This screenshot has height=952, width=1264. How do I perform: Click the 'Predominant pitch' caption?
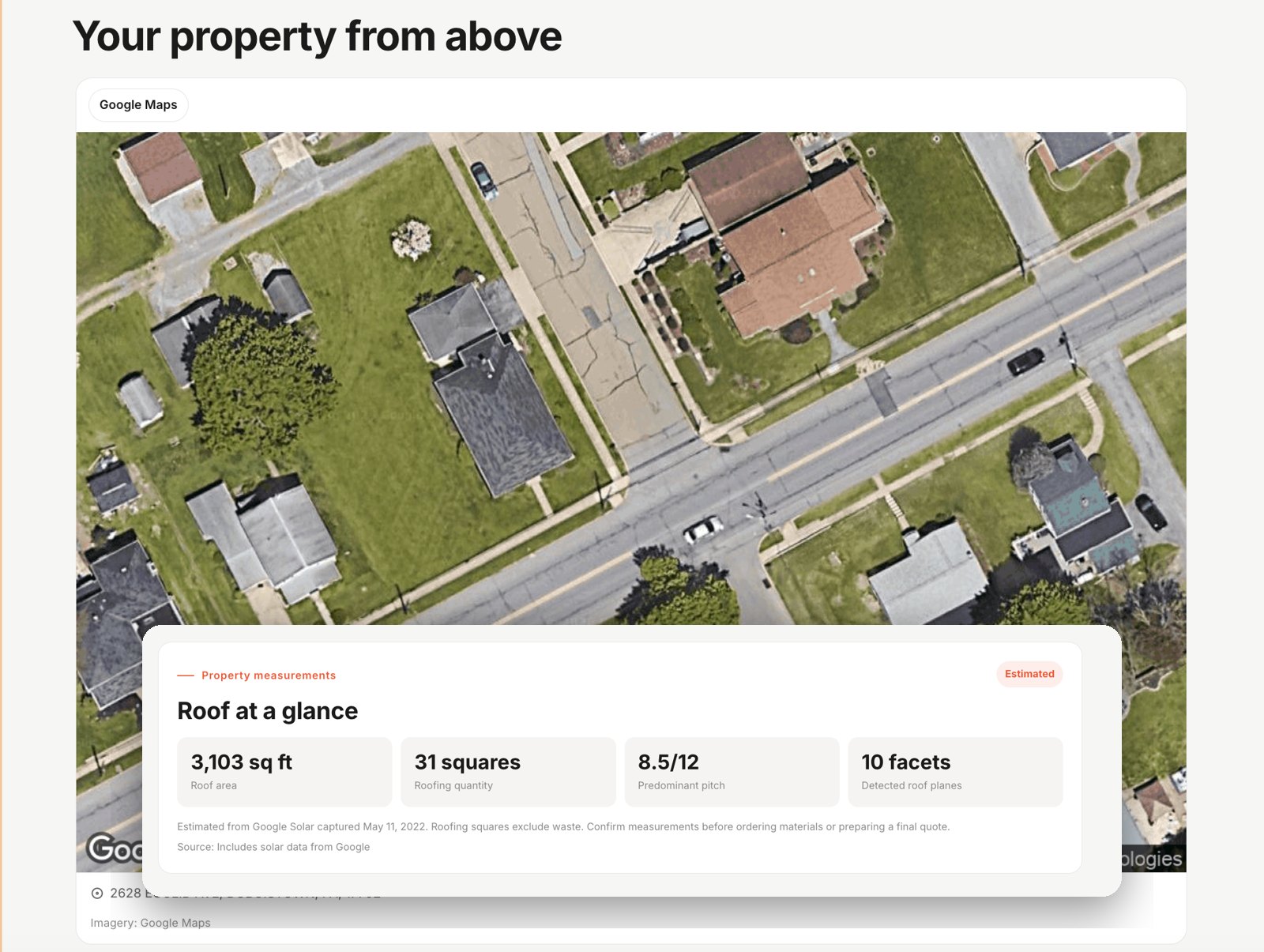pos(681,785)
